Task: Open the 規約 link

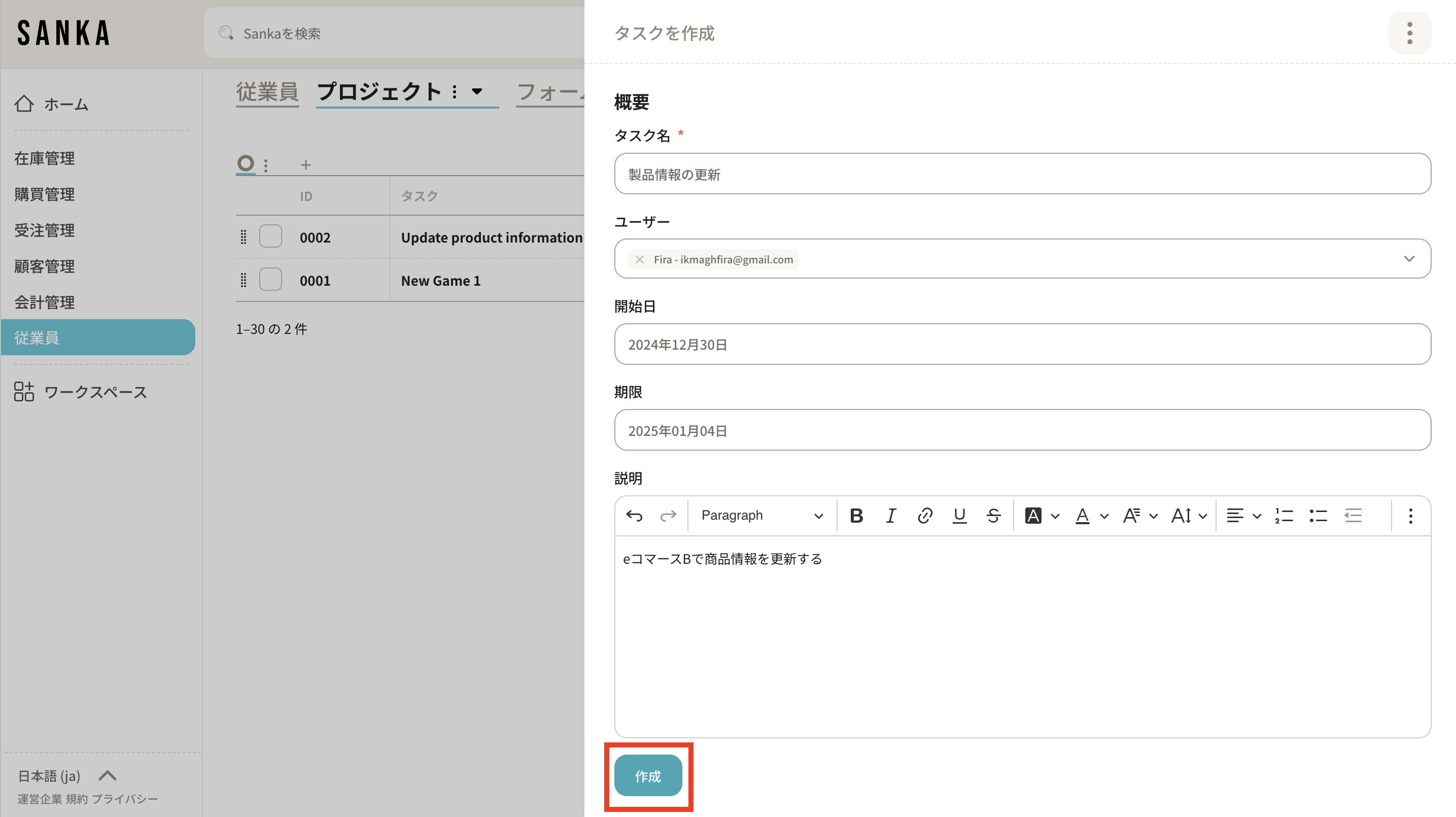Action: (77, 799)
